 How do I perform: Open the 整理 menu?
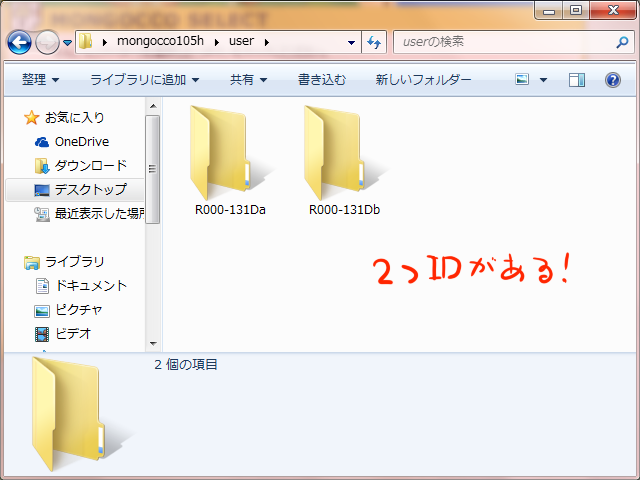coord(40,79)
